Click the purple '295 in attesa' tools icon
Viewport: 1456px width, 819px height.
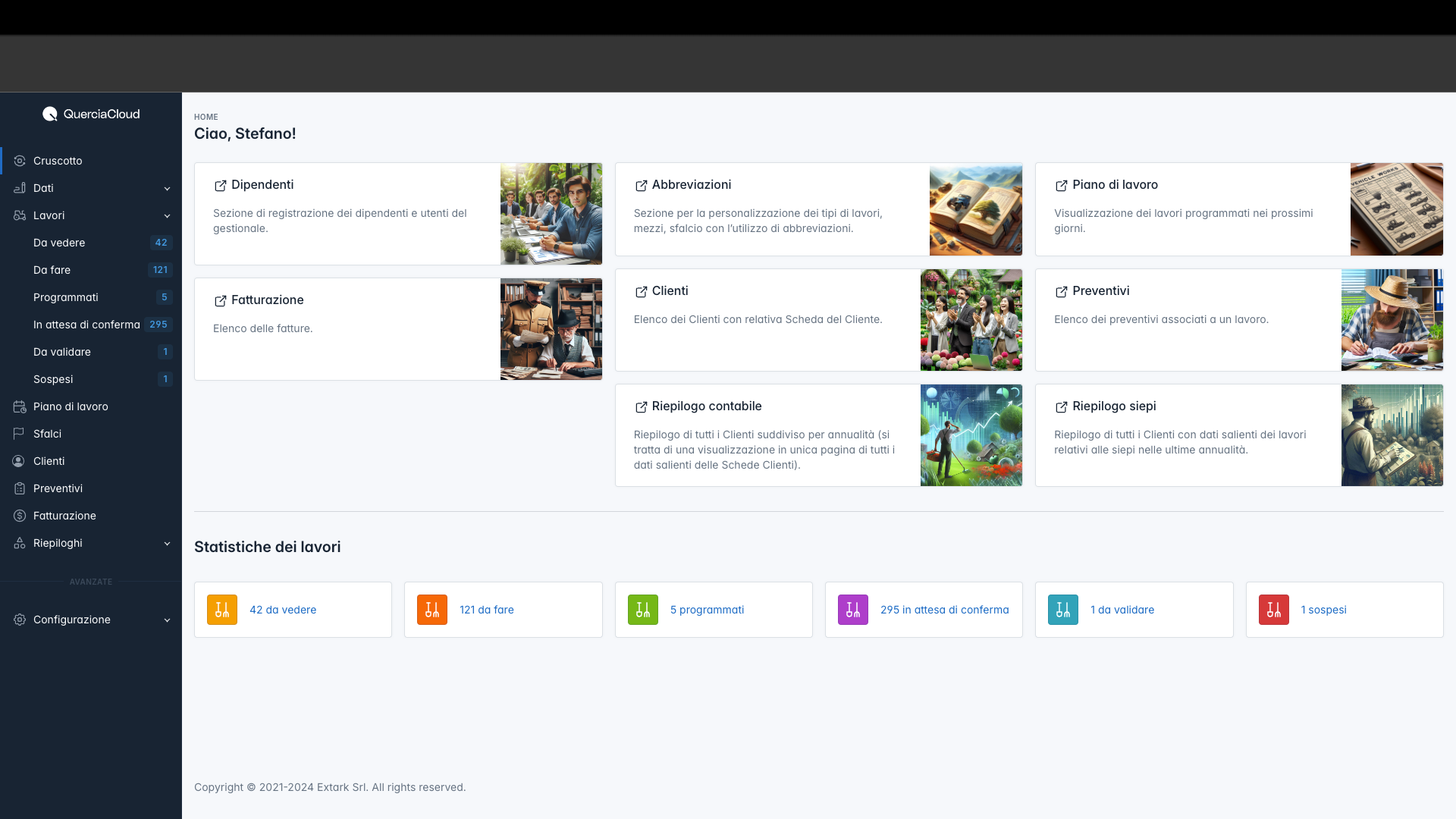pyautogui.click(x=852, y=610)
